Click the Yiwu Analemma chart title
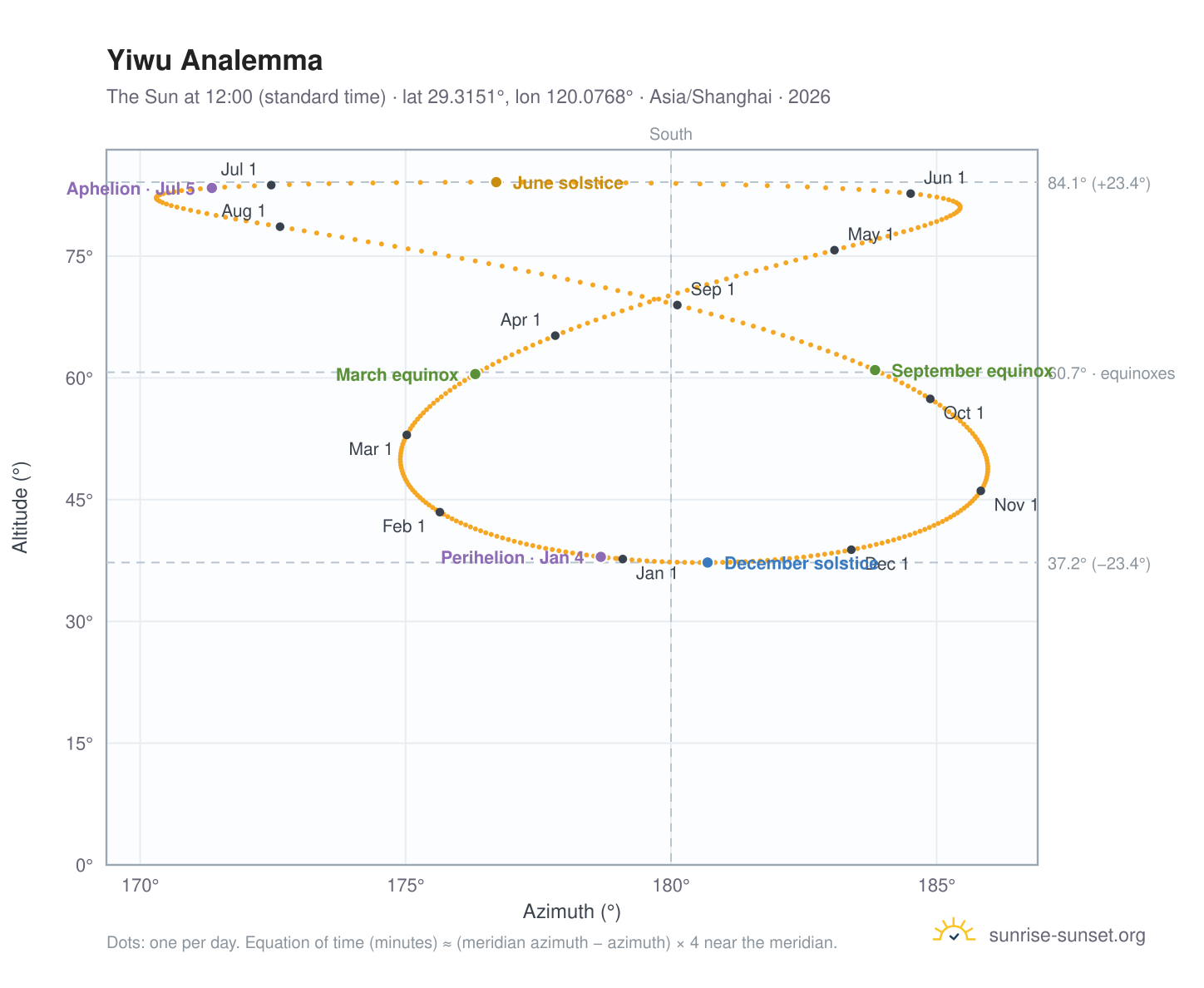The height and width of the screenshot is (988, 1204). (215, 61)
